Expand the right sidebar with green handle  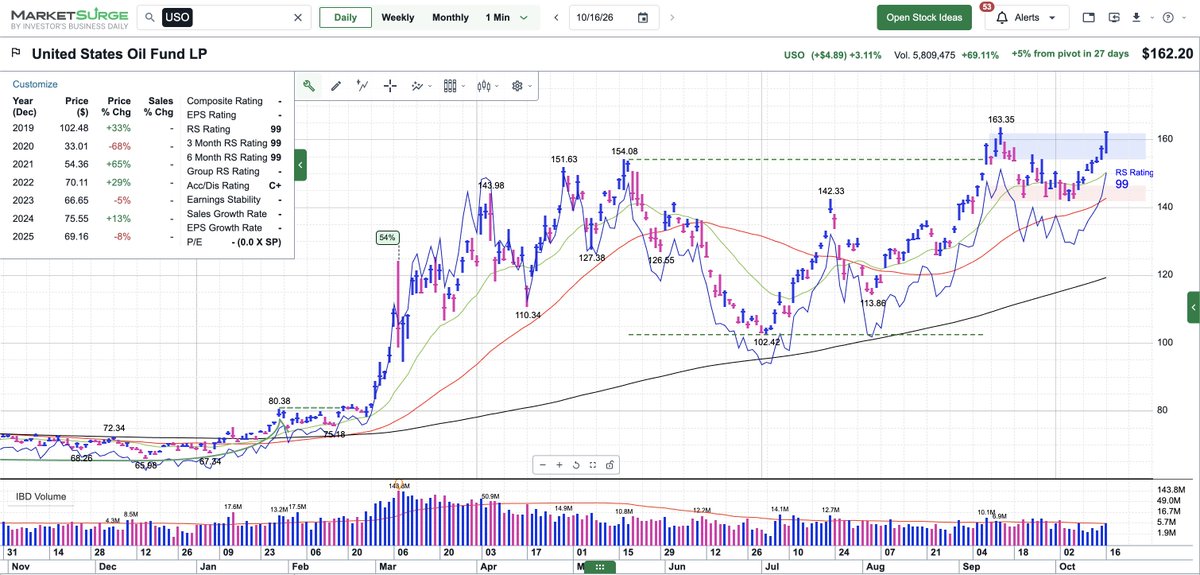(1192, 307)
